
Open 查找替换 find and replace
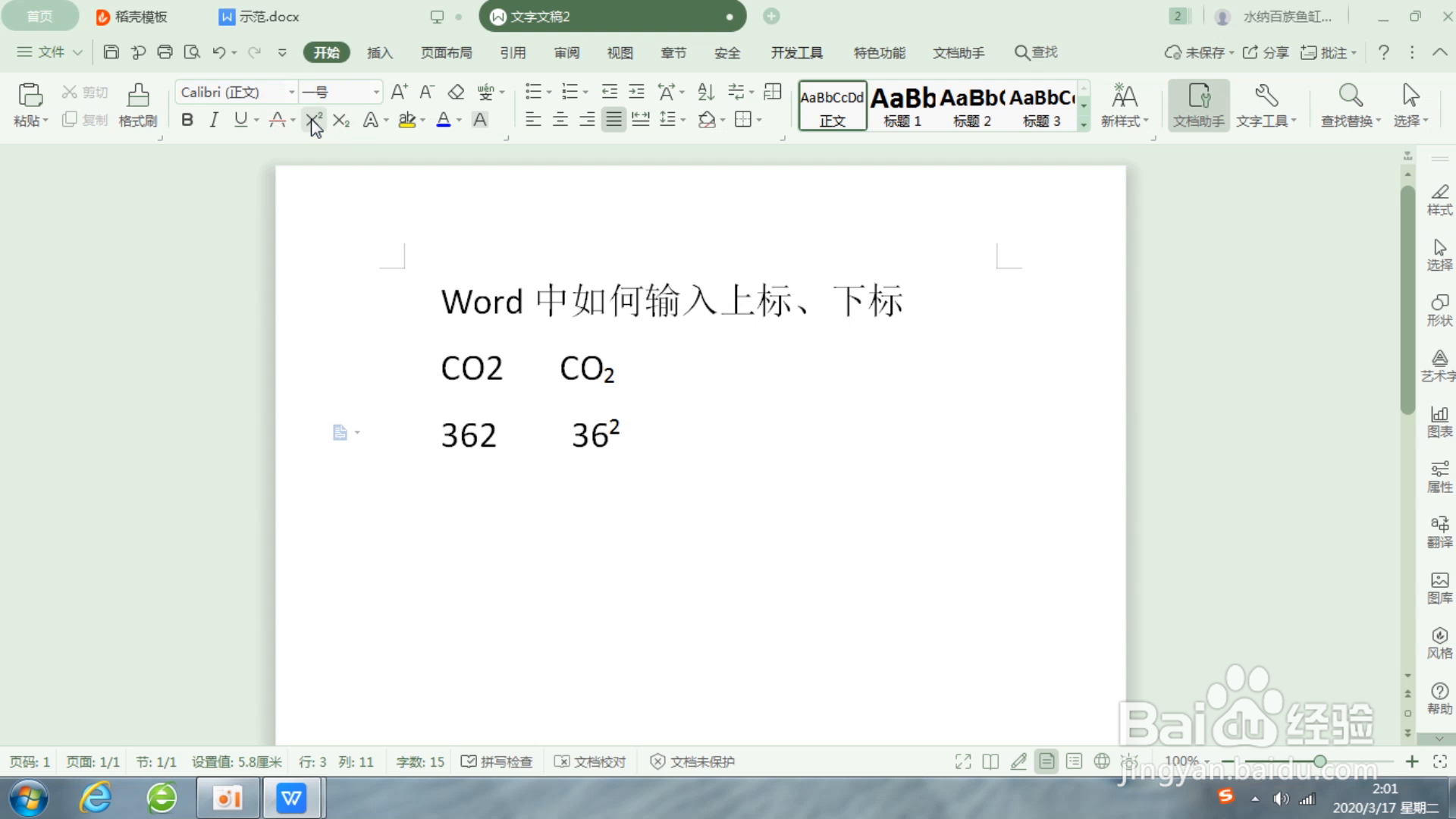click(1350, 104)
